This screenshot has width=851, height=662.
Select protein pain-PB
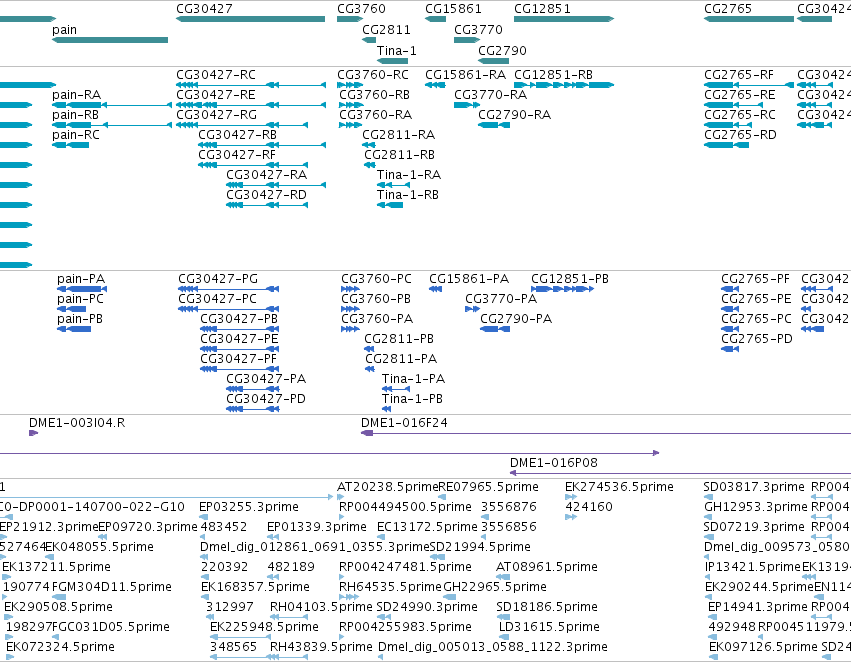click(74, 329)
